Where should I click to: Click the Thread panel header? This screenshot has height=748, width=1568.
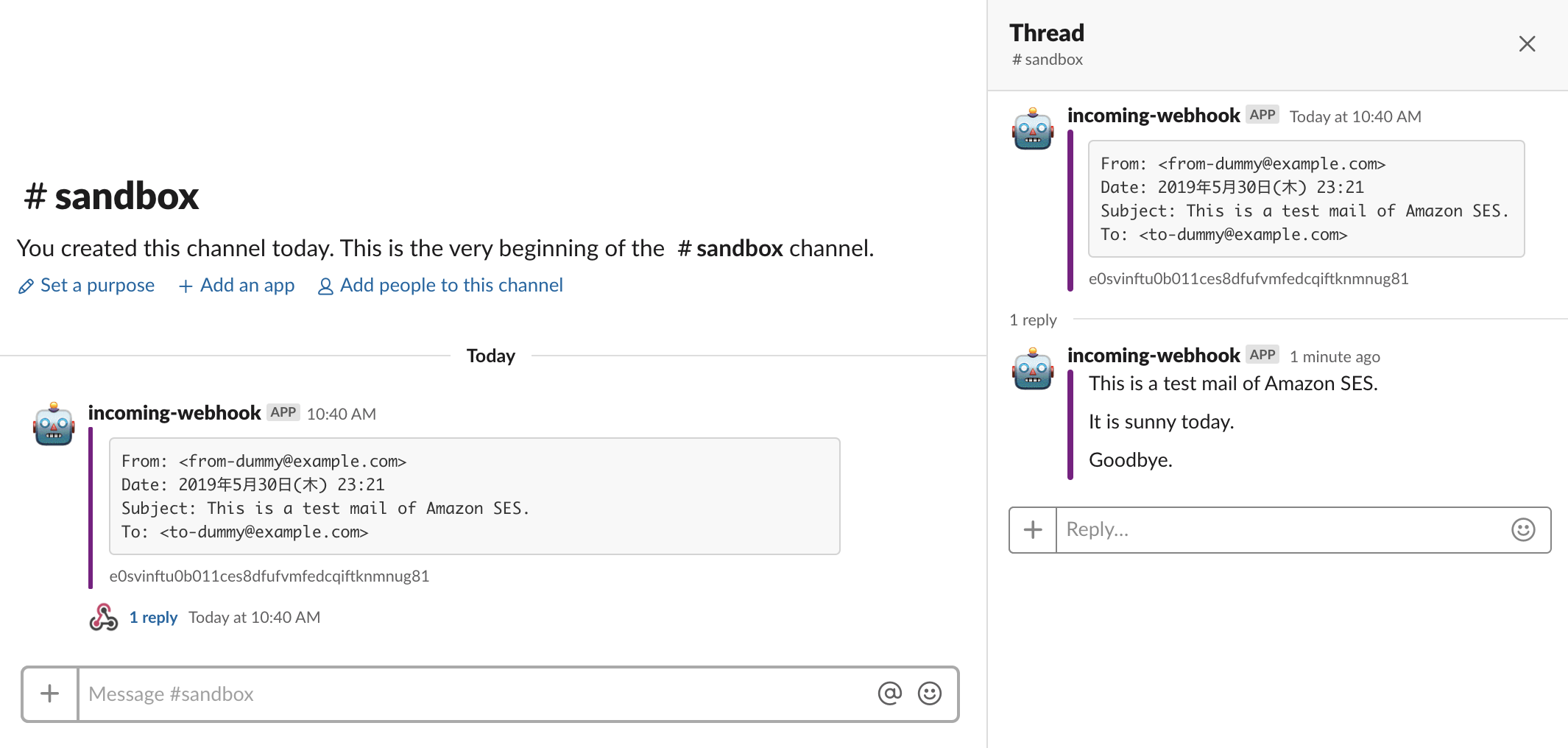1047,32
